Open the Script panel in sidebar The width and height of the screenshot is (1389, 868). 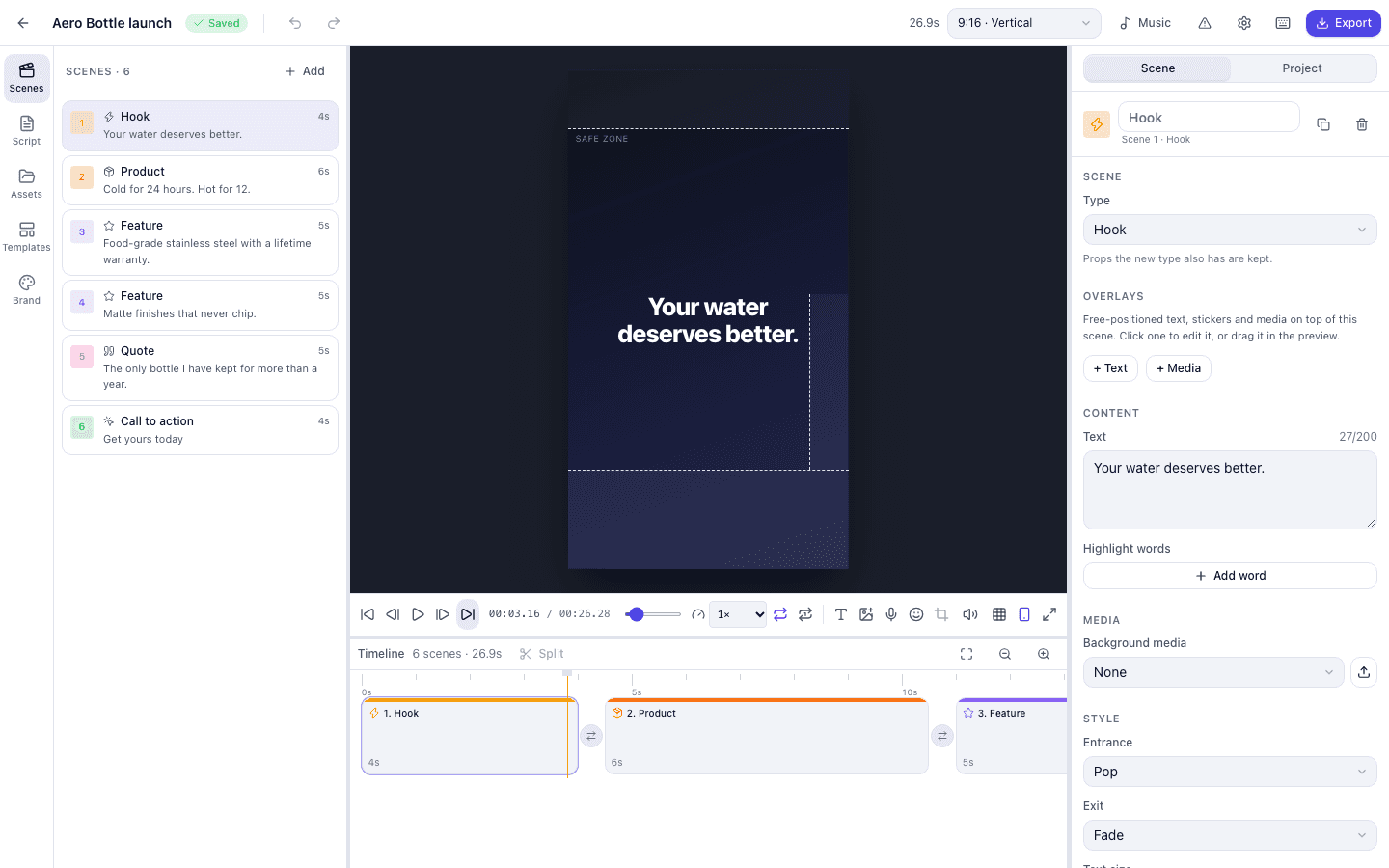coord(27,131)
